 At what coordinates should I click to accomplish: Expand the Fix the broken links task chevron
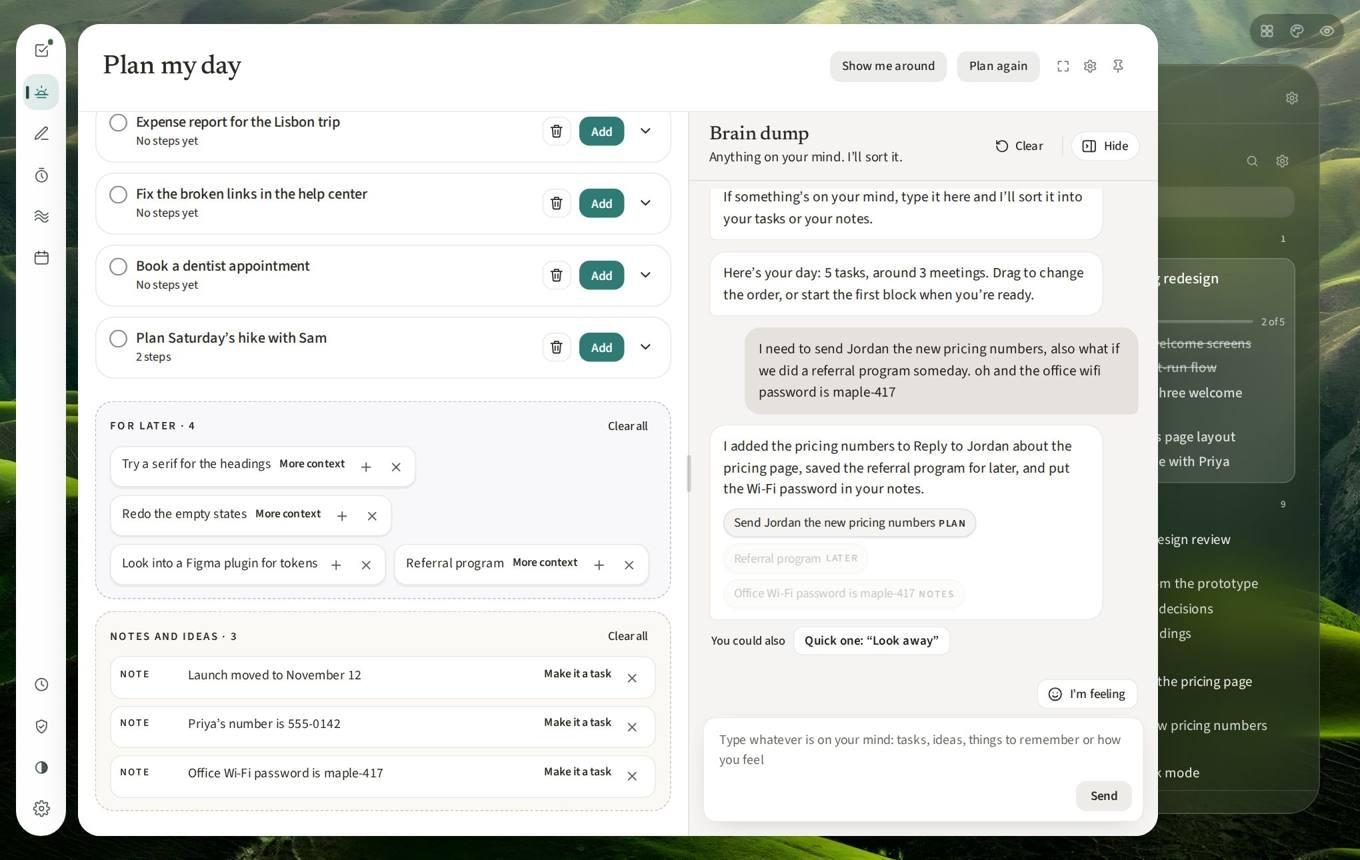645,203
